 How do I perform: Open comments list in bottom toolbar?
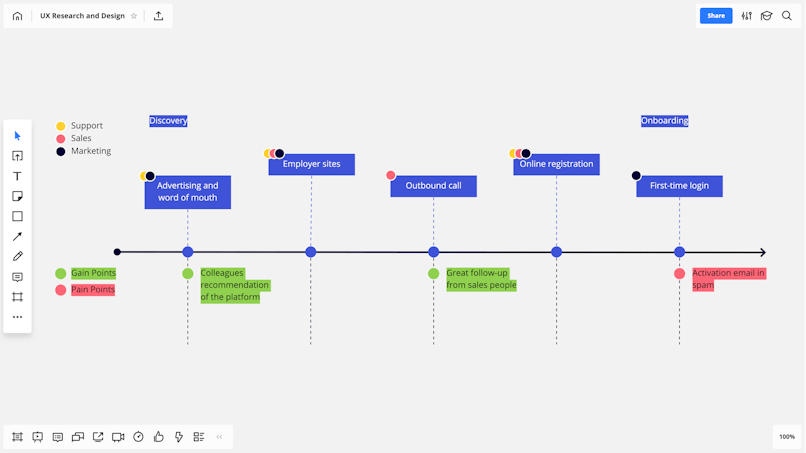(58, 437)
